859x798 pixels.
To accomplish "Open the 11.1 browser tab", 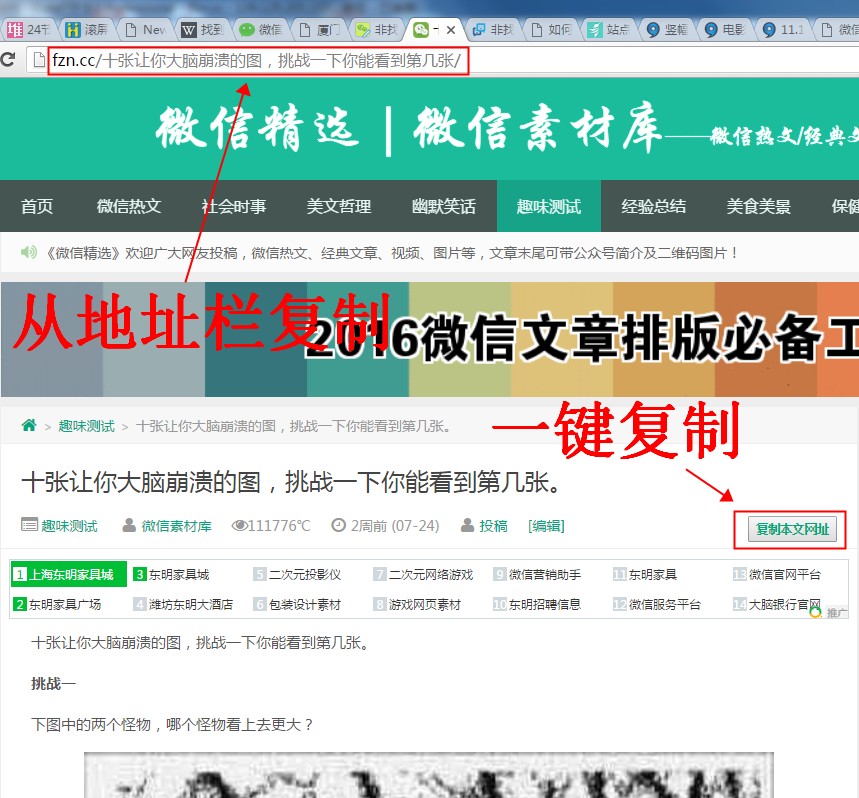I will pyautogui.click(x=784, y=30).
